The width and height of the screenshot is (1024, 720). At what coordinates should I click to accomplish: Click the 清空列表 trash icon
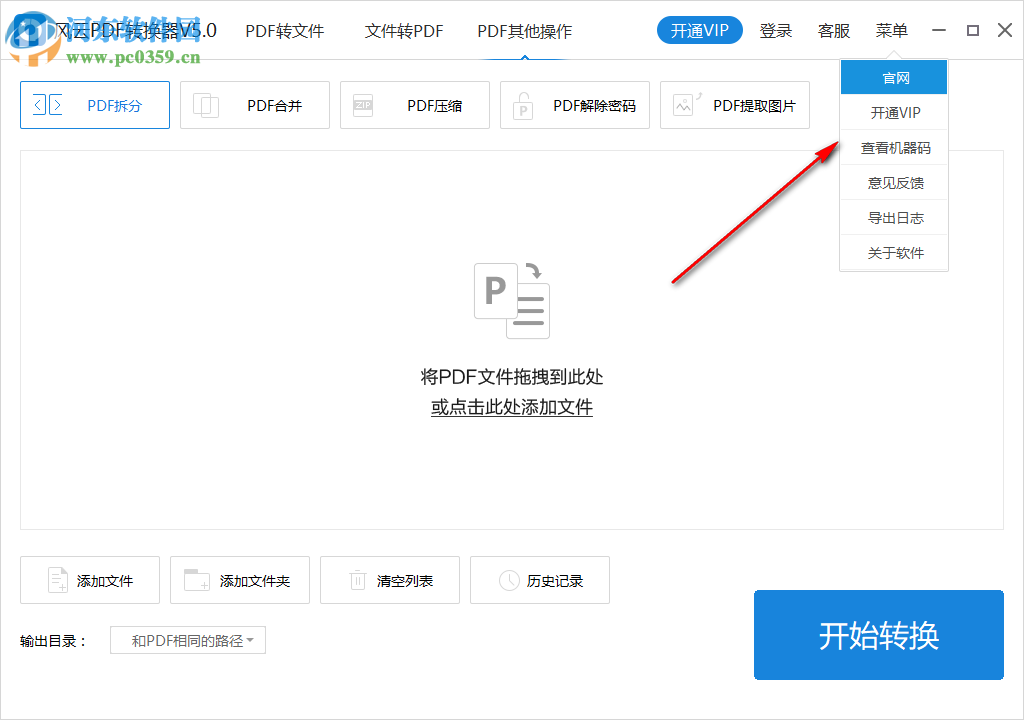pos(357,580)
